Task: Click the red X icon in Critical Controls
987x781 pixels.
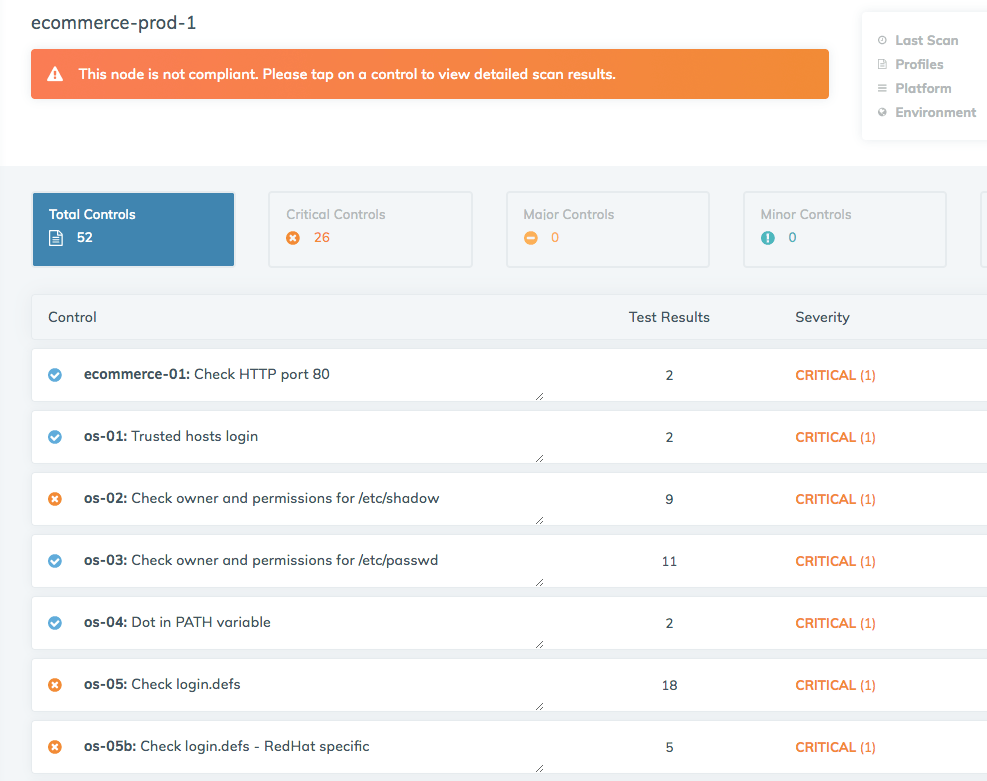Action: point(293,238)
